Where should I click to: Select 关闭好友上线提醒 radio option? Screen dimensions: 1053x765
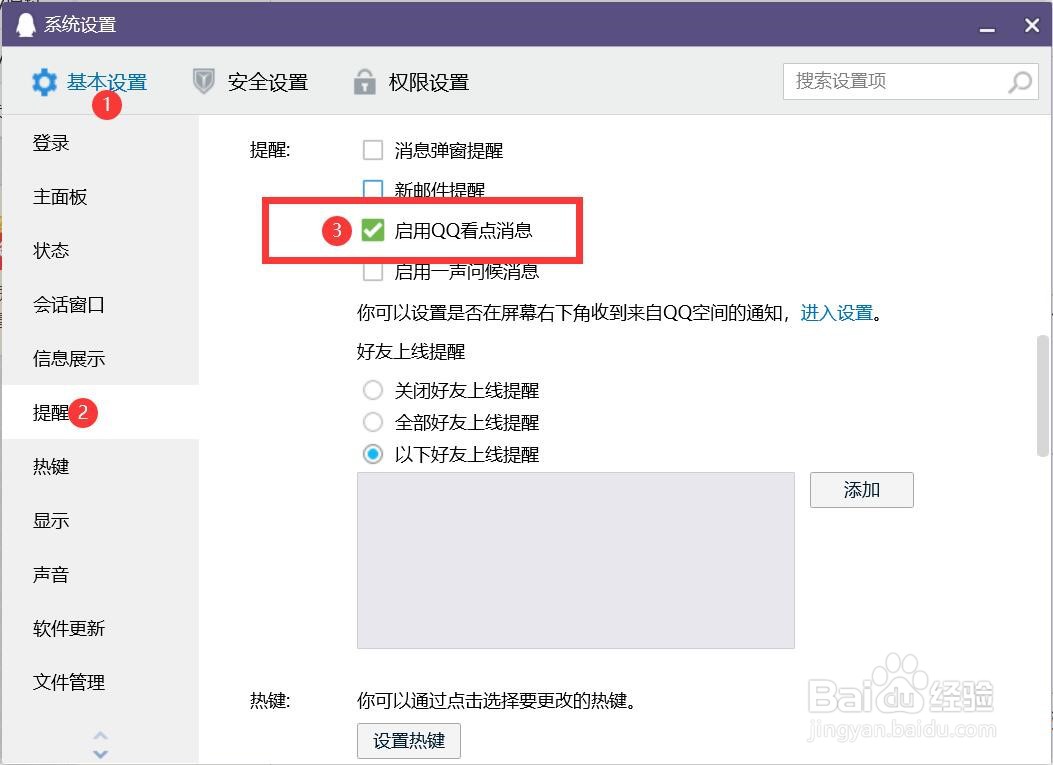point(373,390)
